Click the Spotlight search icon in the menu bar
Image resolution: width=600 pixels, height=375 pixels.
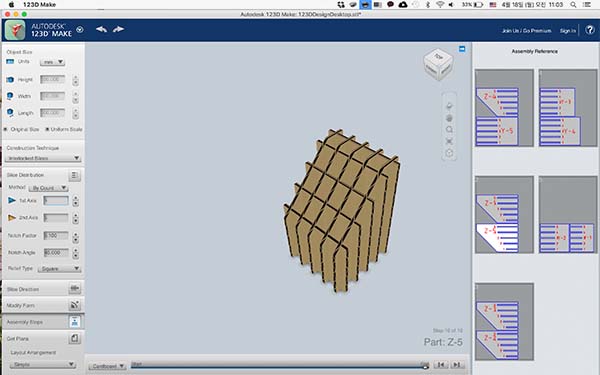[x=573, y=5]
